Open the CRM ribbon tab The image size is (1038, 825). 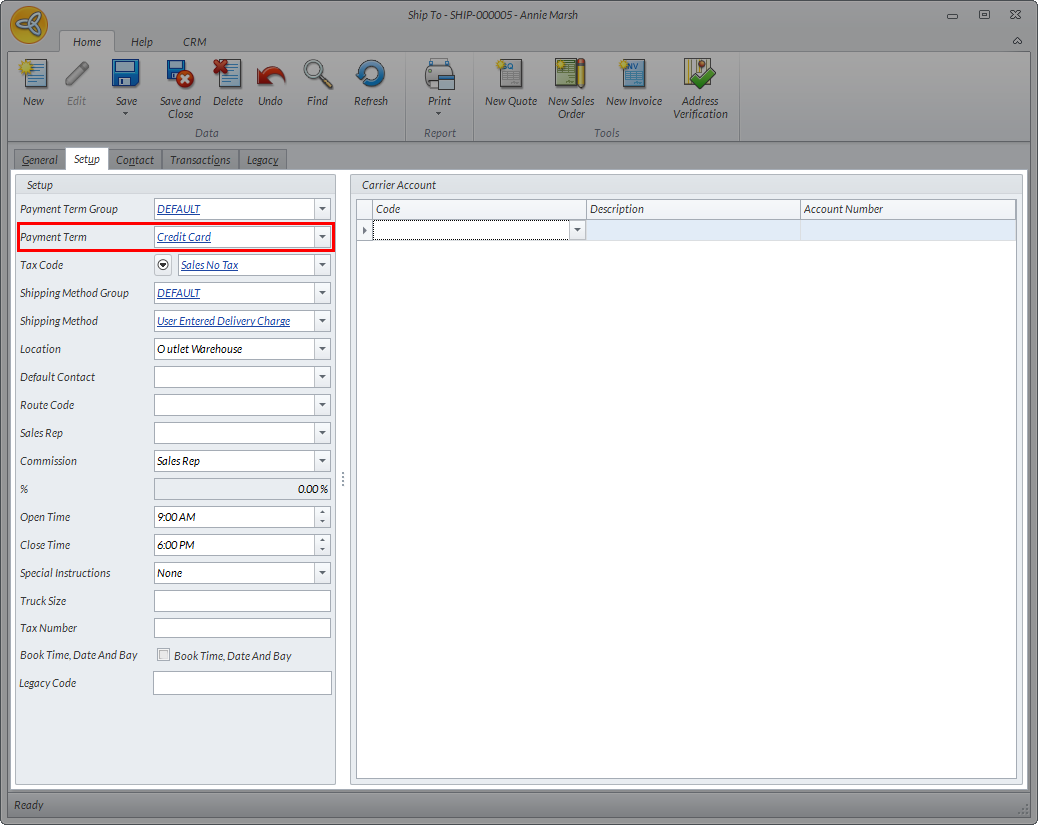194,42
